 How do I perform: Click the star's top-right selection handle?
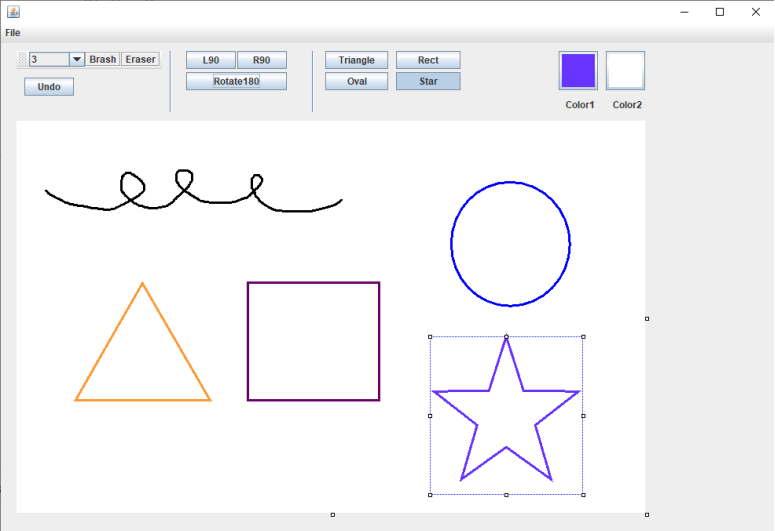(x=583, y=337)
